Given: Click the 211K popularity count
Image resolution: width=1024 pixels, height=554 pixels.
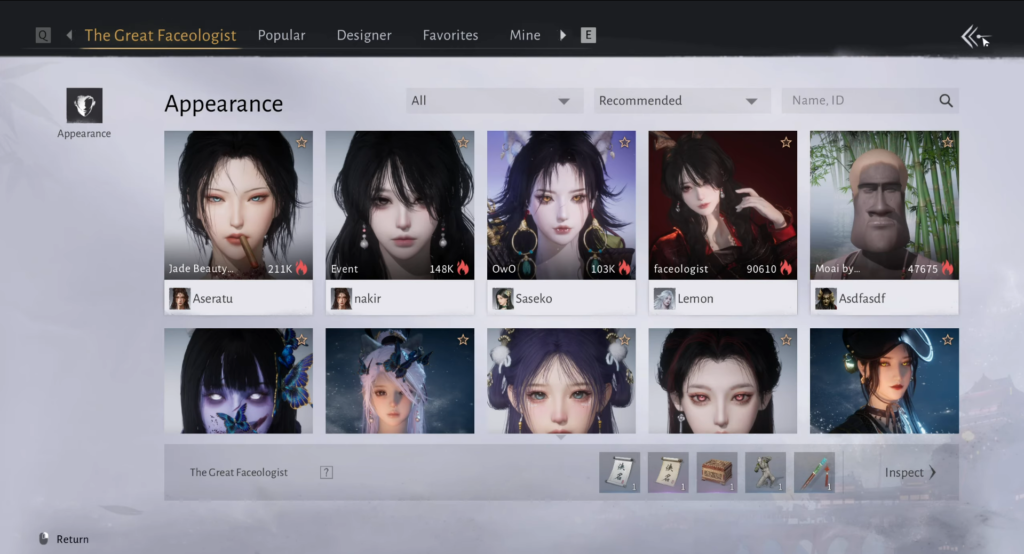Looking at the screenshot, I should (280, 269).
